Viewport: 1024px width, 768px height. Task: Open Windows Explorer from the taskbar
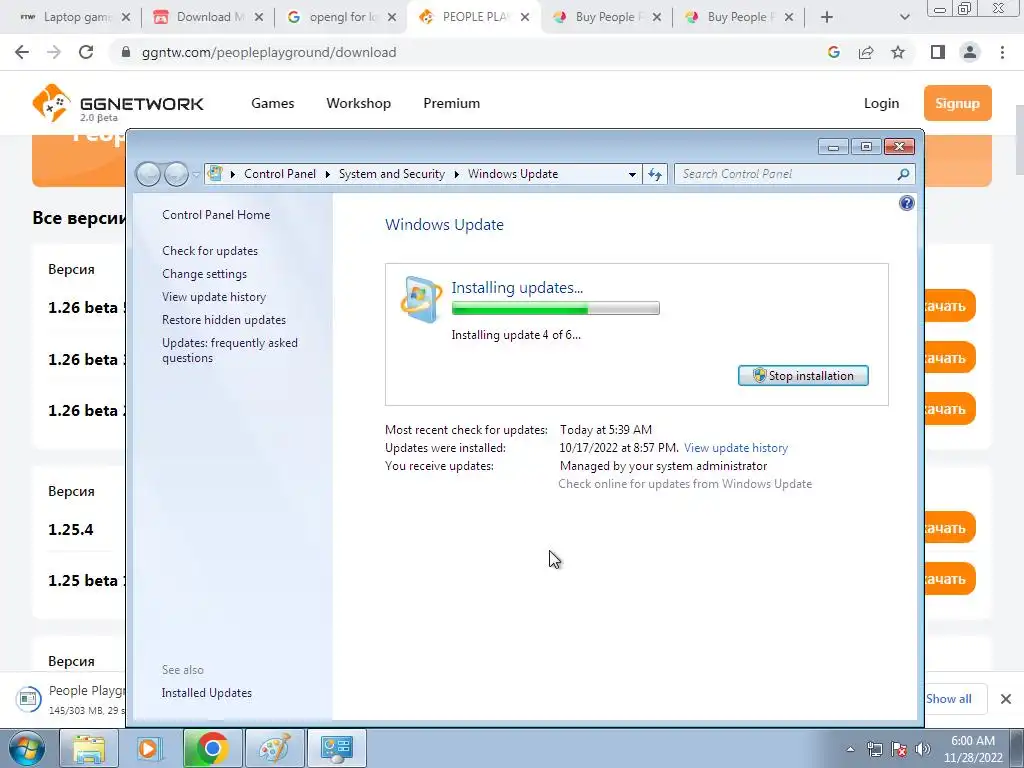pyautogui.click(x=89, y=748)
